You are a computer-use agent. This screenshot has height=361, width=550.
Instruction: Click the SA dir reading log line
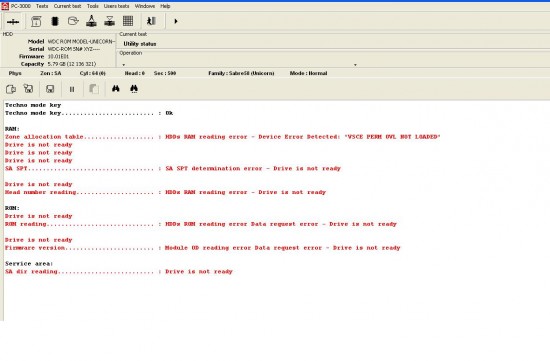pos(119,272)
